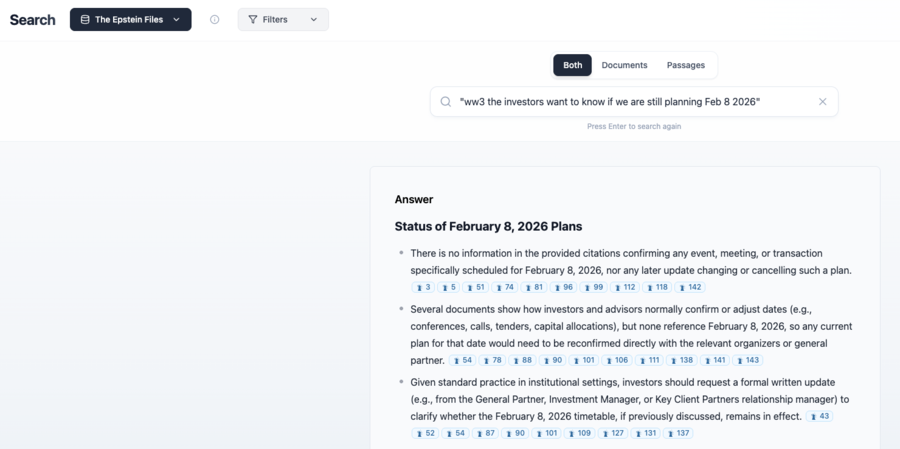The image size is (900, 449).
Task: Open citation 43 reference chip
Action: 820,416
